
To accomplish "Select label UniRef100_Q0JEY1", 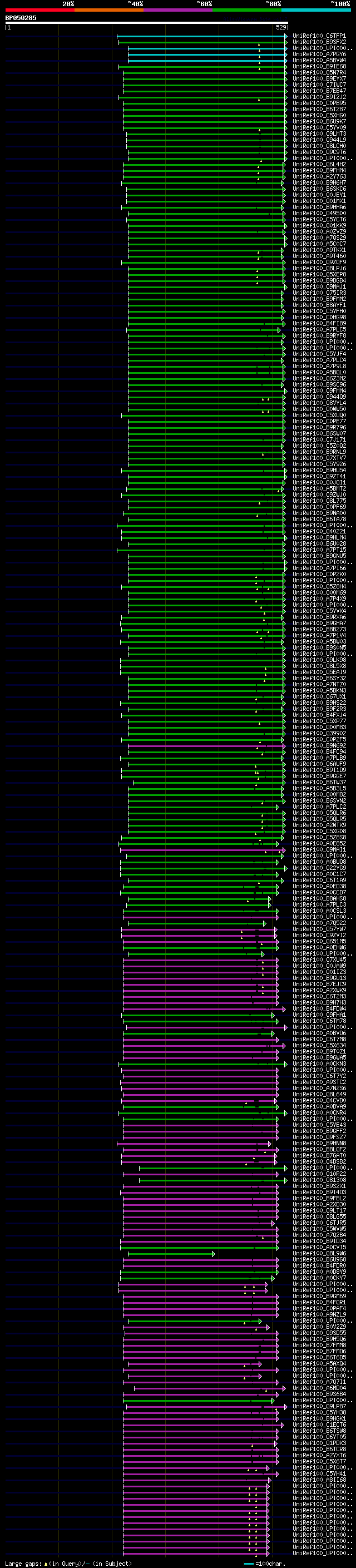I will [319, 195].
